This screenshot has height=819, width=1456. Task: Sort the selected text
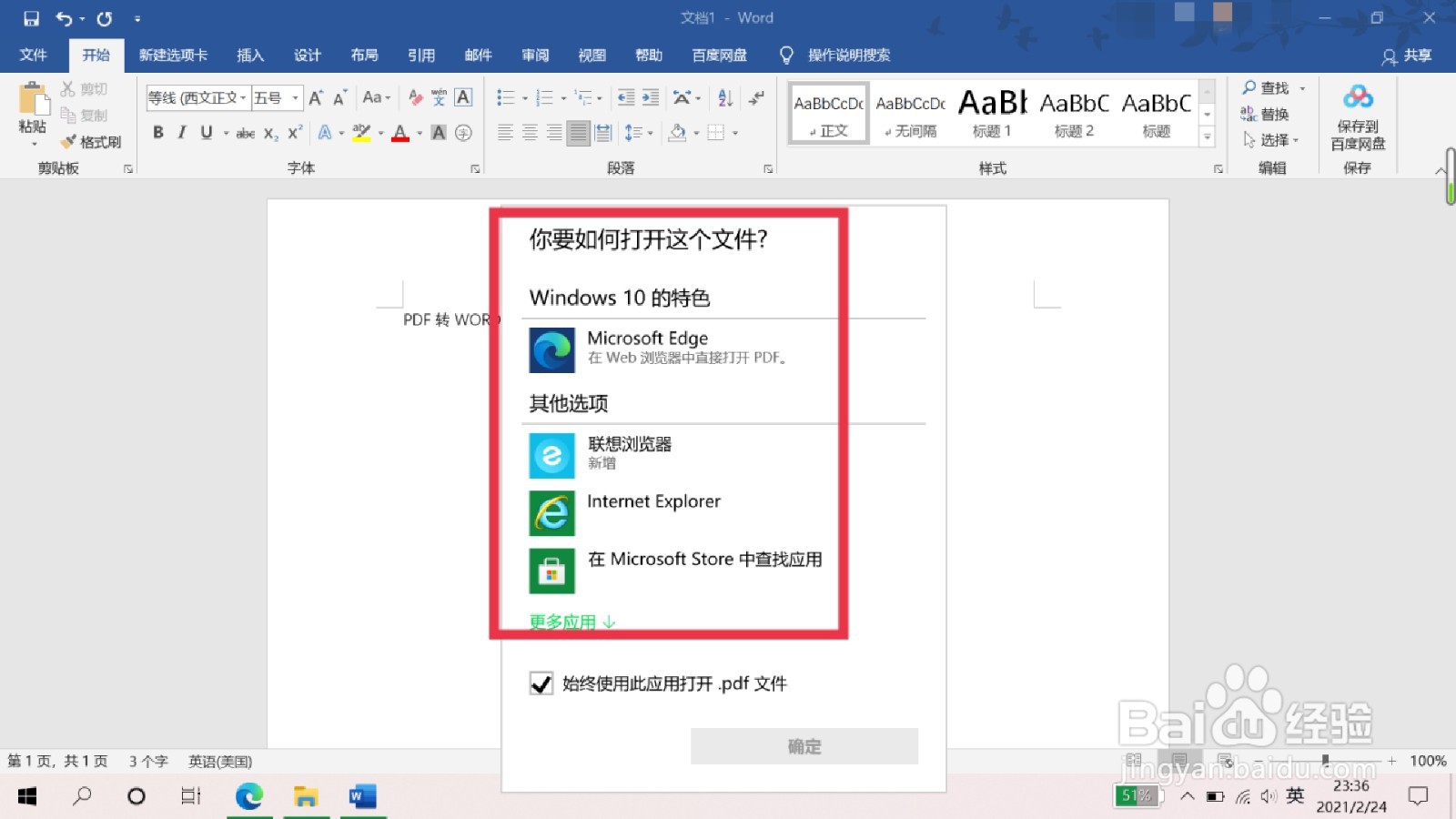pyautogui.click(x=725, y=97)
